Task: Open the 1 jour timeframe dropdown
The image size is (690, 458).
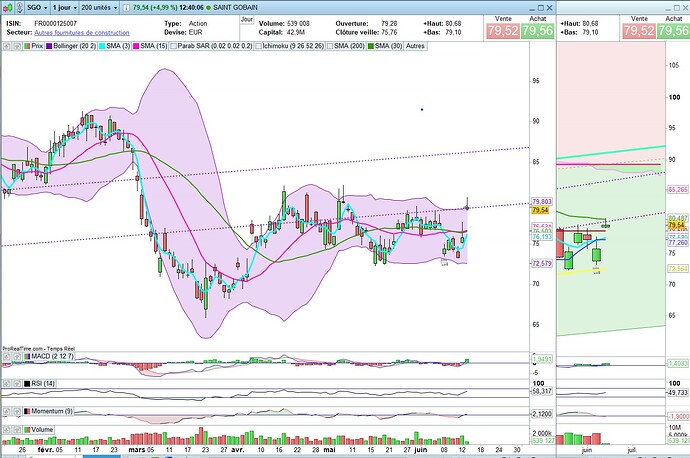Action: tap(64, 7)
